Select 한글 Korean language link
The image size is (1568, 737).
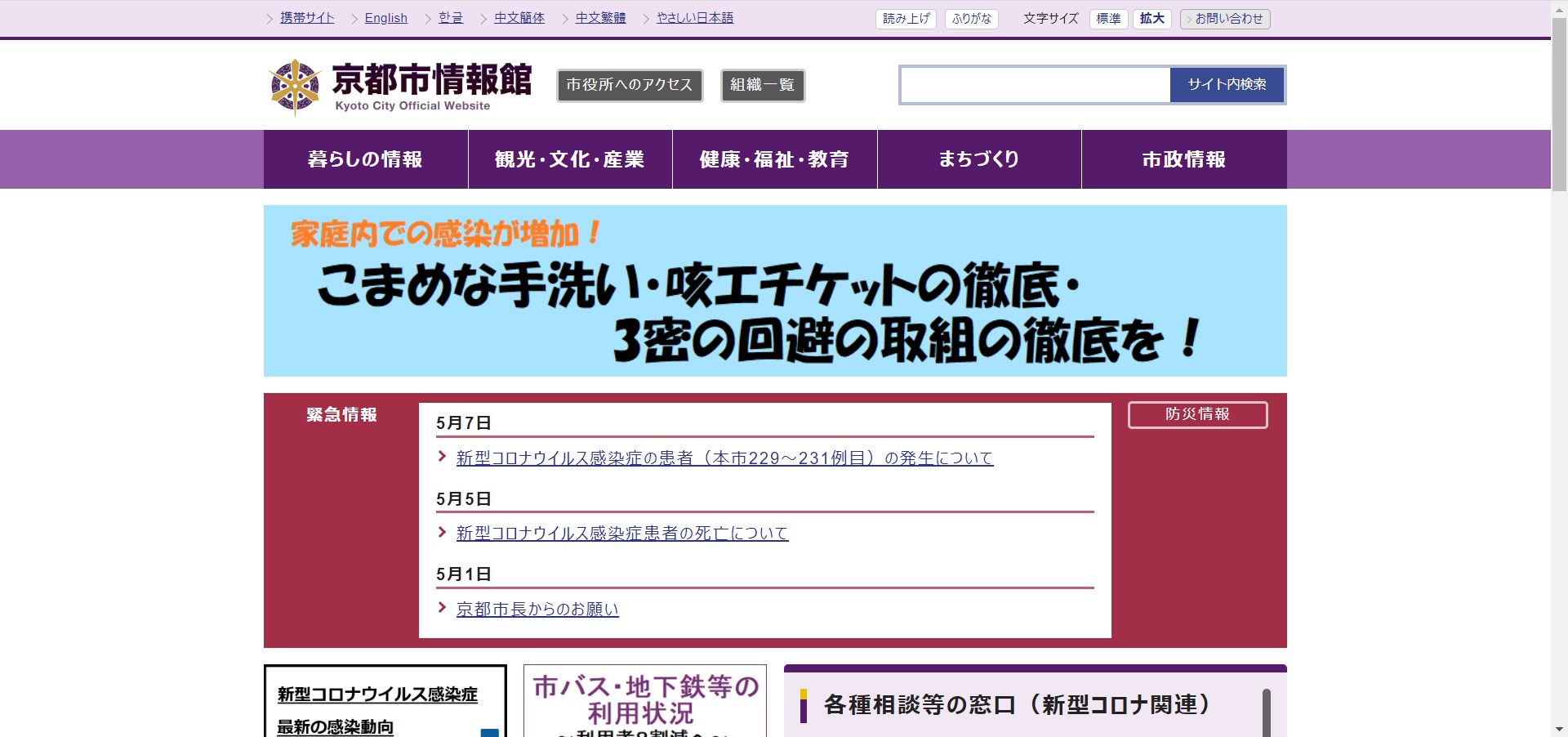click(x=451, y=18)
